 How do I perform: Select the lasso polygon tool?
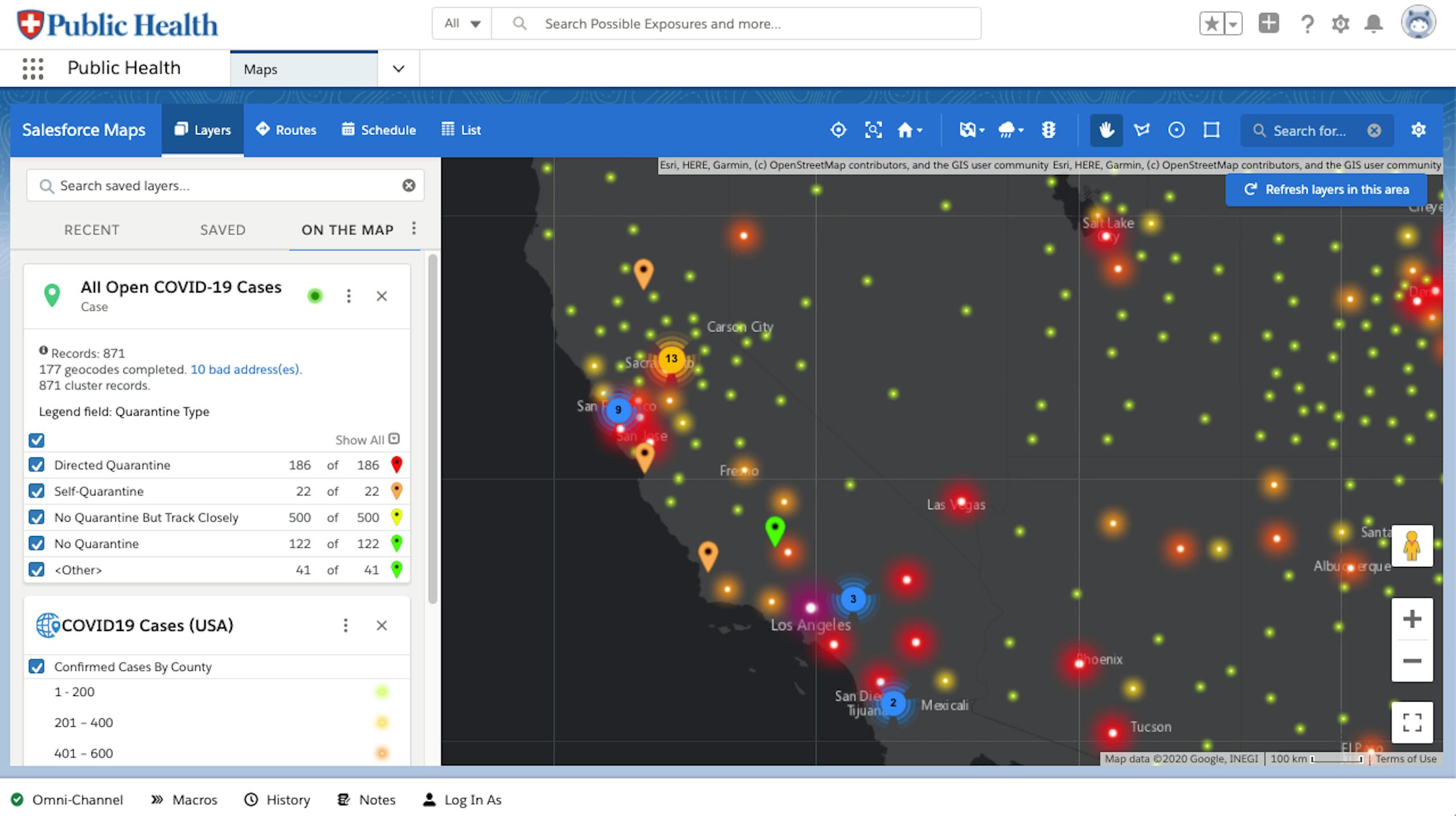point(1141,130)
